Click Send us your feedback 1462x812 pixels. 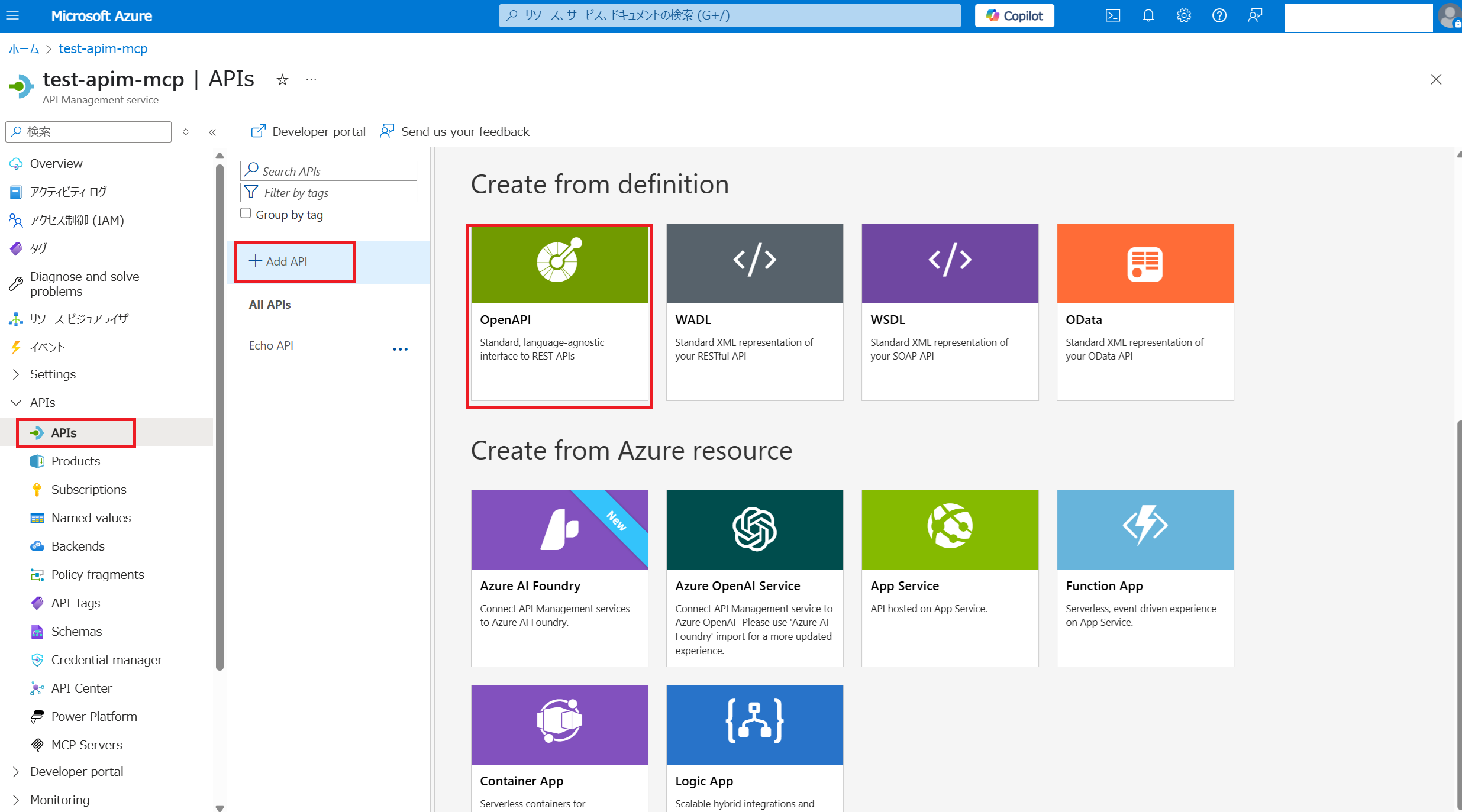(454, 131)
